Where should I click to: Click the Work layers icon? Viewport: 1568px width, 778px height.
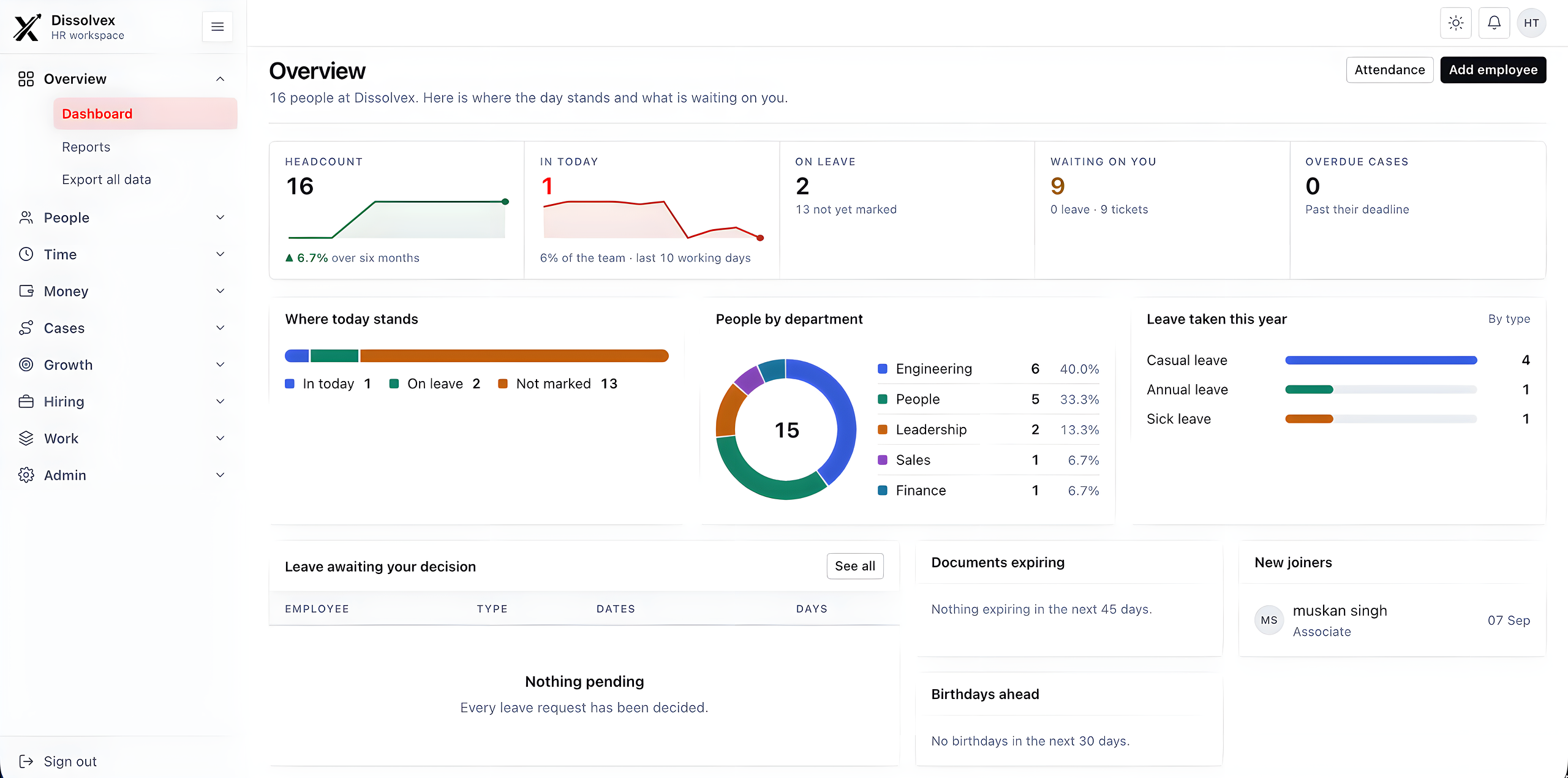(26, 438)
